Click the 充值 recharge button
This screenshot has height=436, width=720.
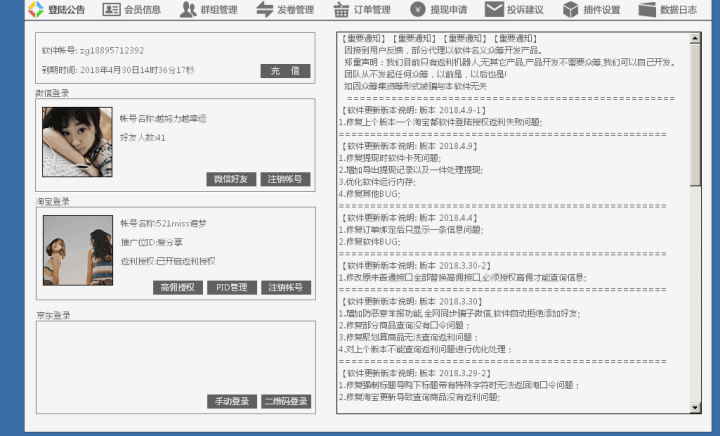tap(285, 71)
